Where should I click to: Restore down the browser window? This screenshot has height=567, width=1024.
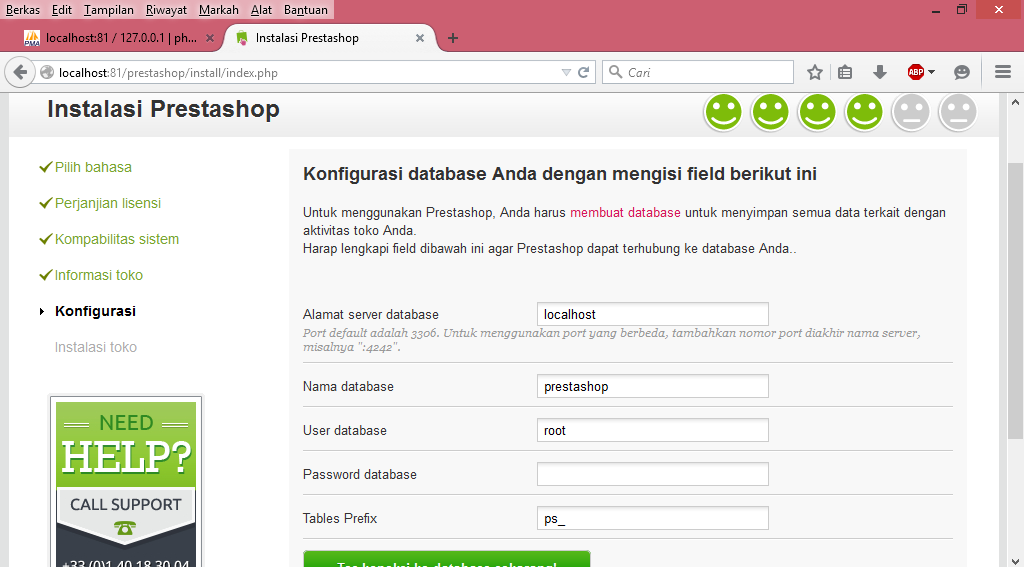pos(962,10)
